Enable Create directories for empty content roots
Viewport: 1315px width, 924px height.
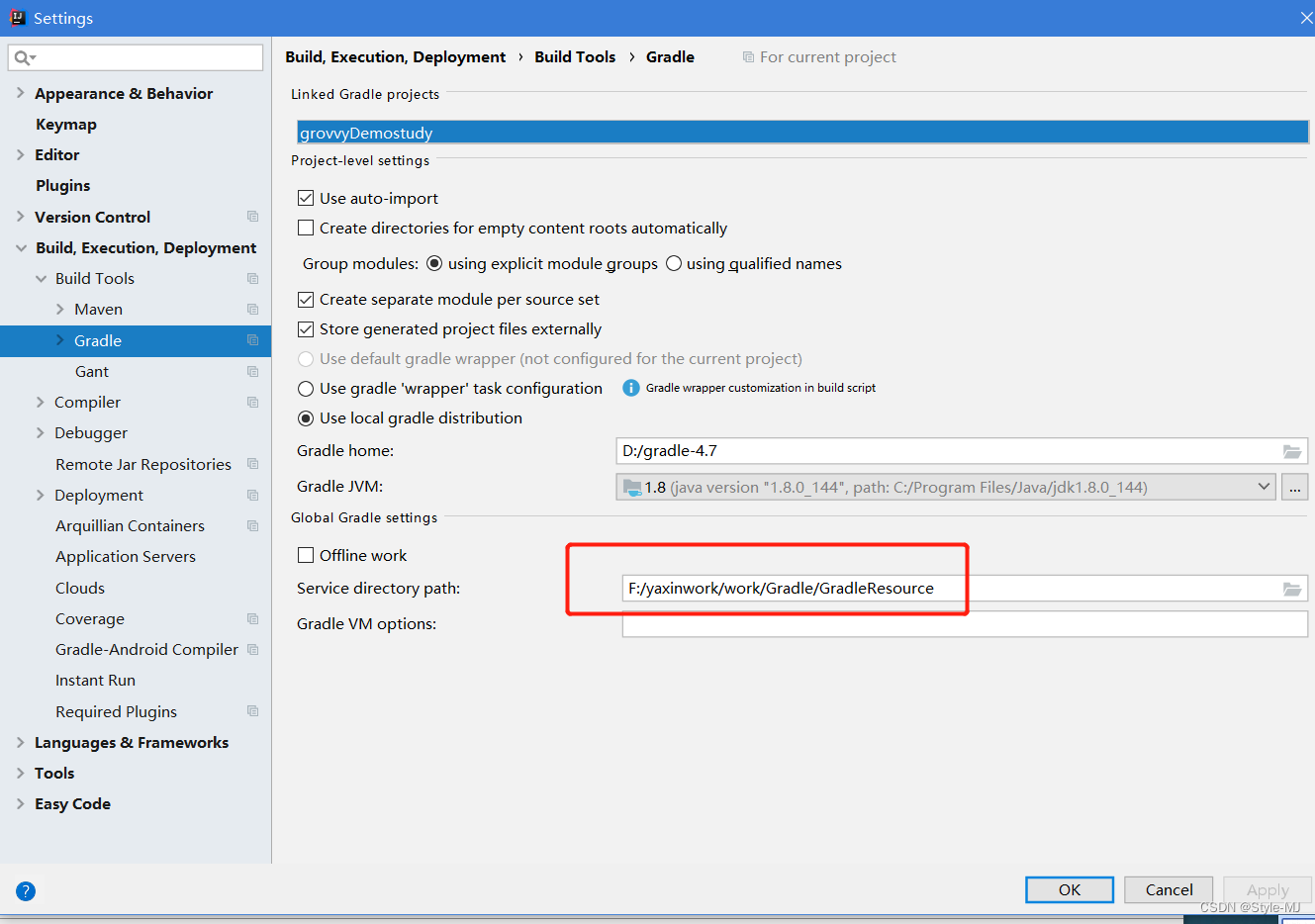pos(306,228)
